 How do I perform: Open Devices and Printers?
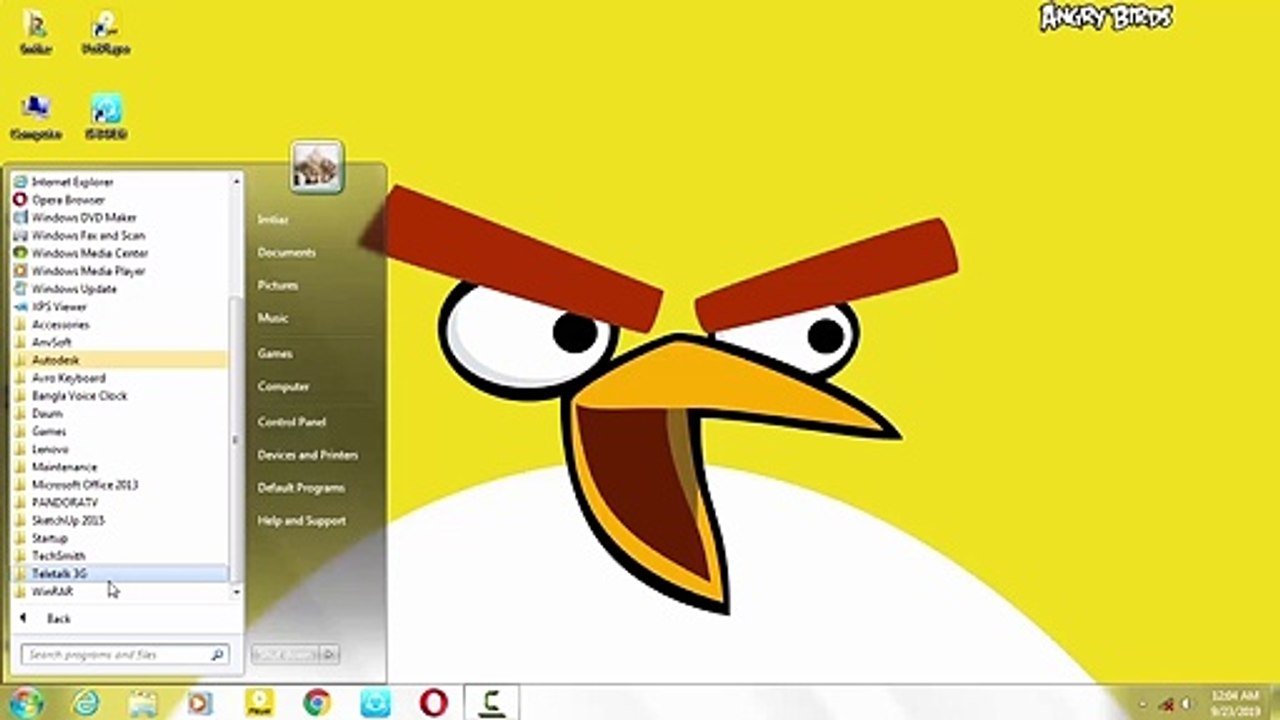pyautogui.click(x=308, y=455)
